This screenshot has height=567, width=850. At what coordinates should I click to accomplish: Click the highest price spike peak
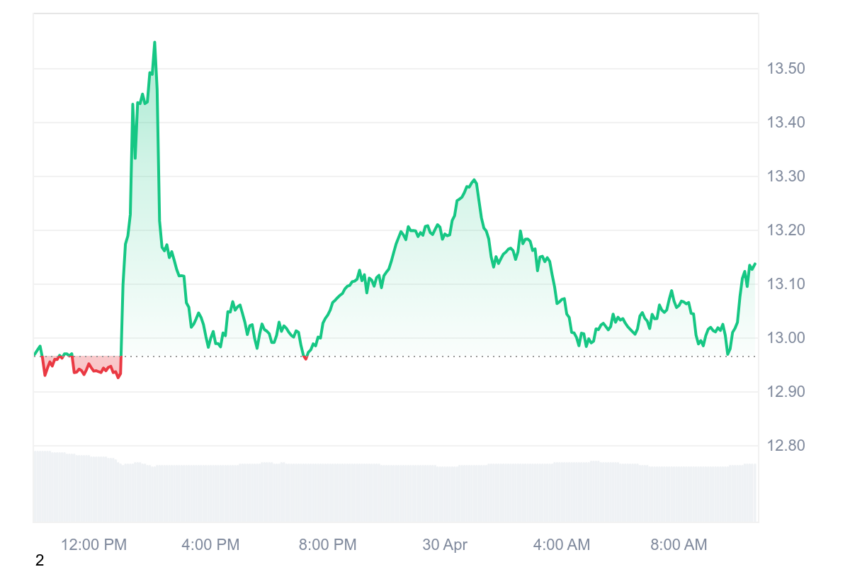[154, 42]
